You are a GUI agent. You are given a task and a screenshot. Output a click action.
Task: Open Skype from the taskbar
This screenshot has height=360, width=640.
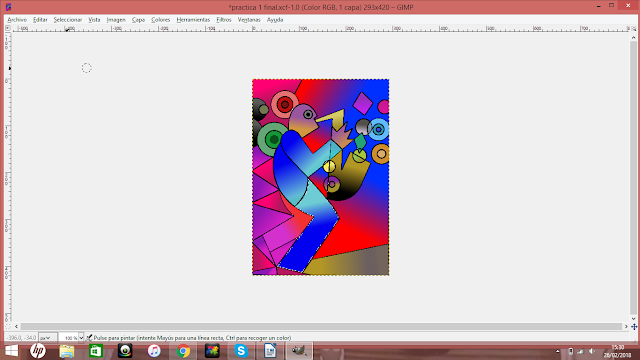coord(241,351)
